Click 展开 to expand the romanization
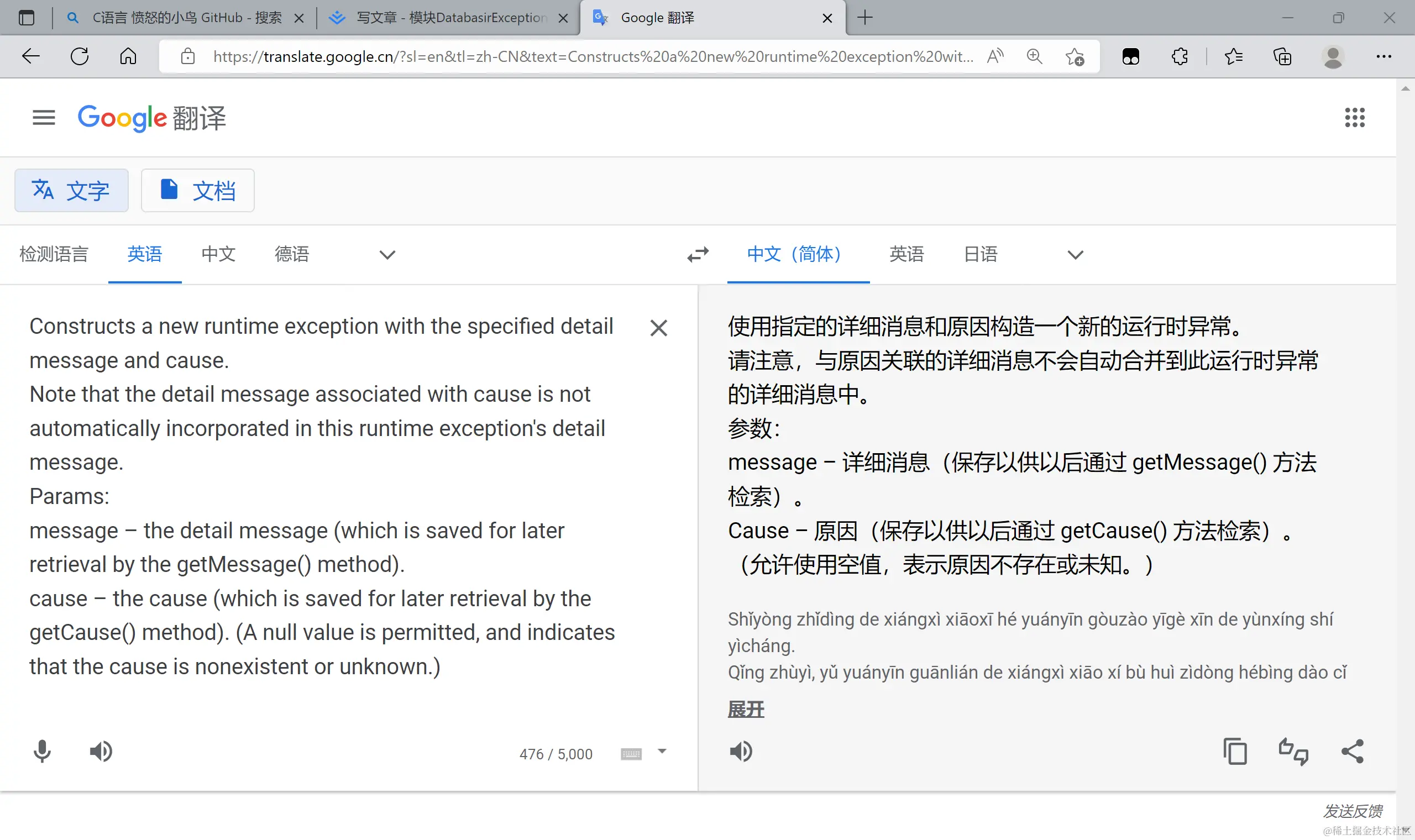This screenshot has height=840, width=1415. tap(746, 709)
